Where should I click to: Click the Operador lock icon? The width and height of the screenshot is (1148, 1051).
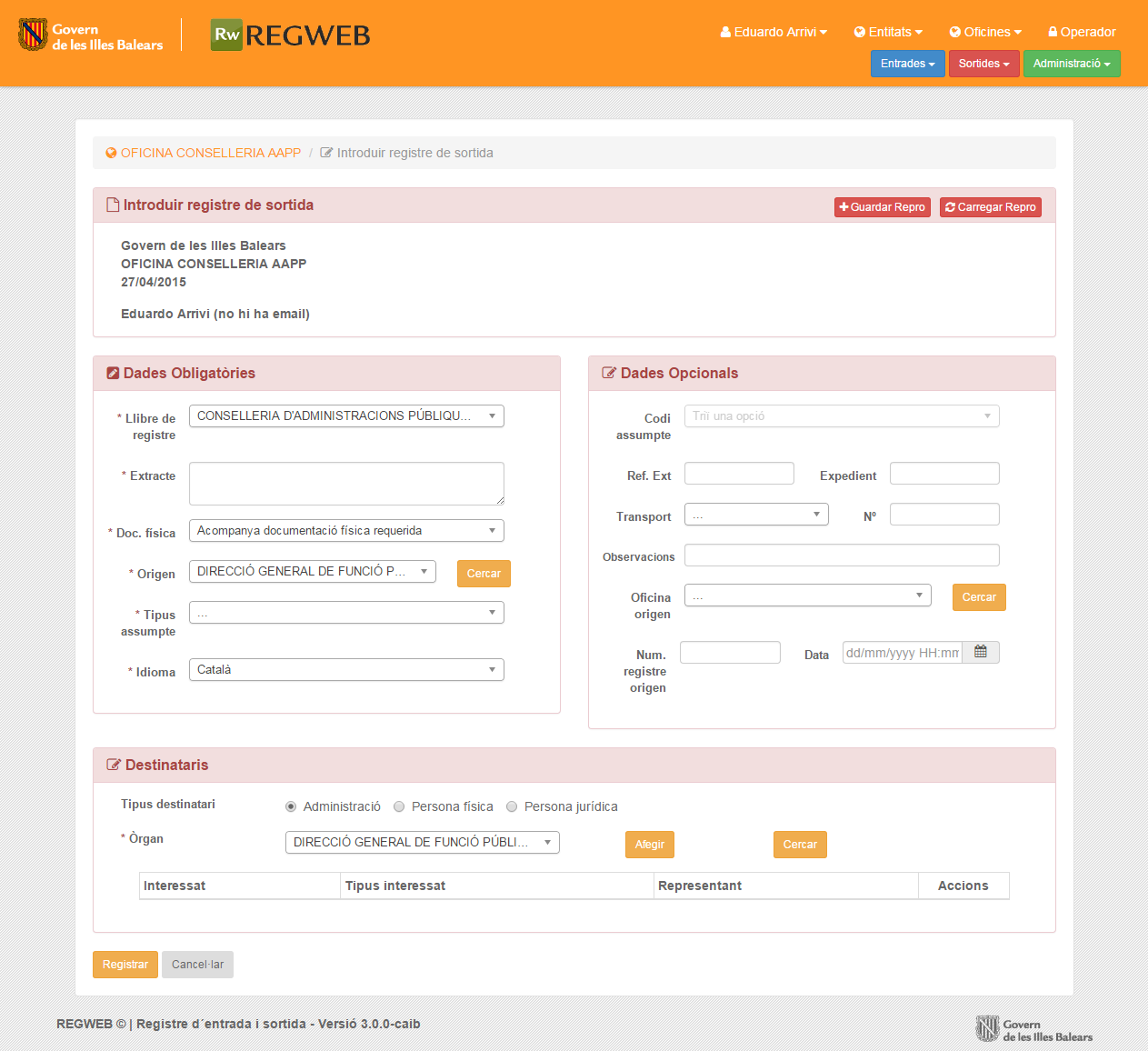tap(1053, 32)
